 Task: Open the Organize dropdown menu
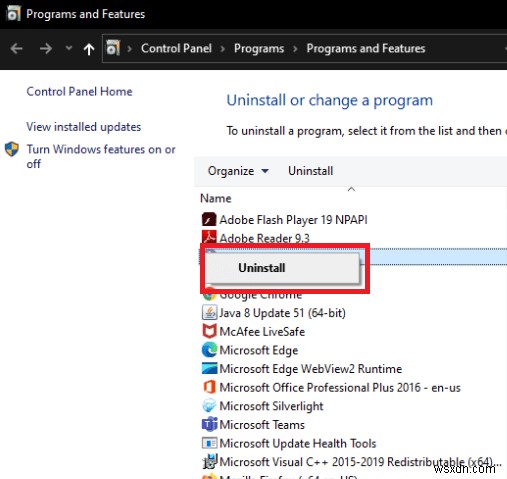coord(238,171)
